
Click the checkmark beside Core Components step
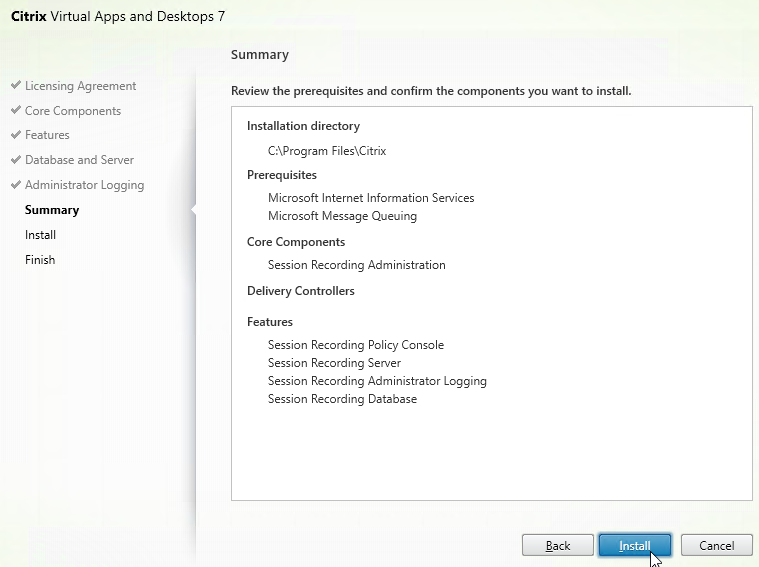(x=15, y=109)
